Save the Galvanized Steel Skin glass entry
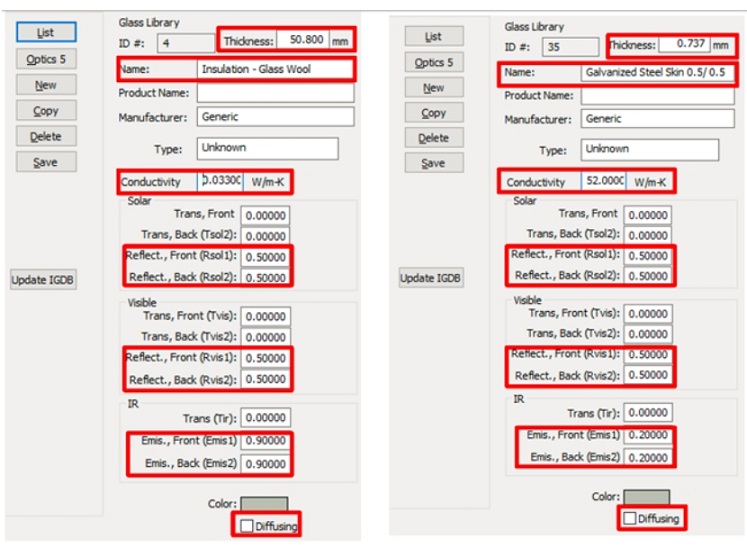 [x=433, y=162]
